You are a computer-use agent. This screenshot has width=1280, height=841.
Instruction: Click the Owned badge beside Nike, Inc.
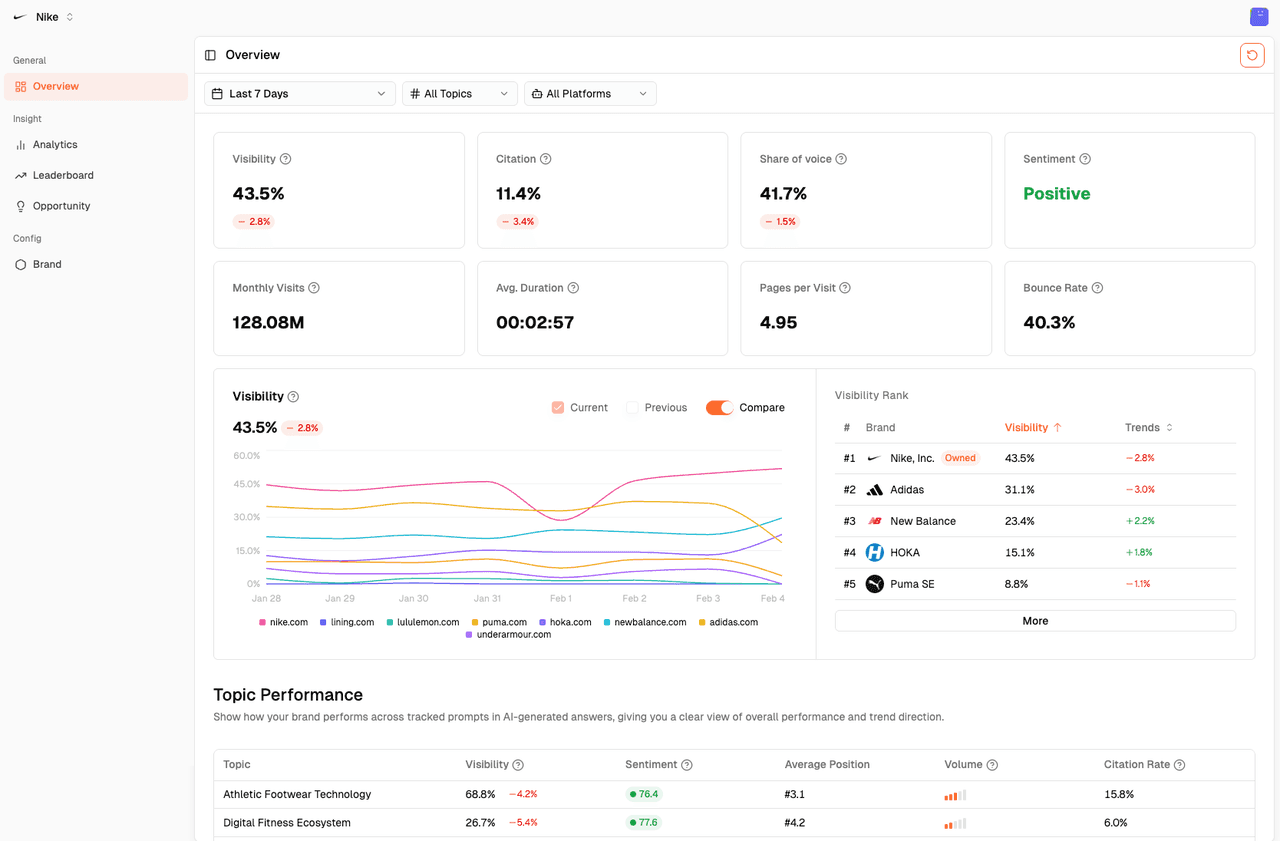tap(960, 458)
